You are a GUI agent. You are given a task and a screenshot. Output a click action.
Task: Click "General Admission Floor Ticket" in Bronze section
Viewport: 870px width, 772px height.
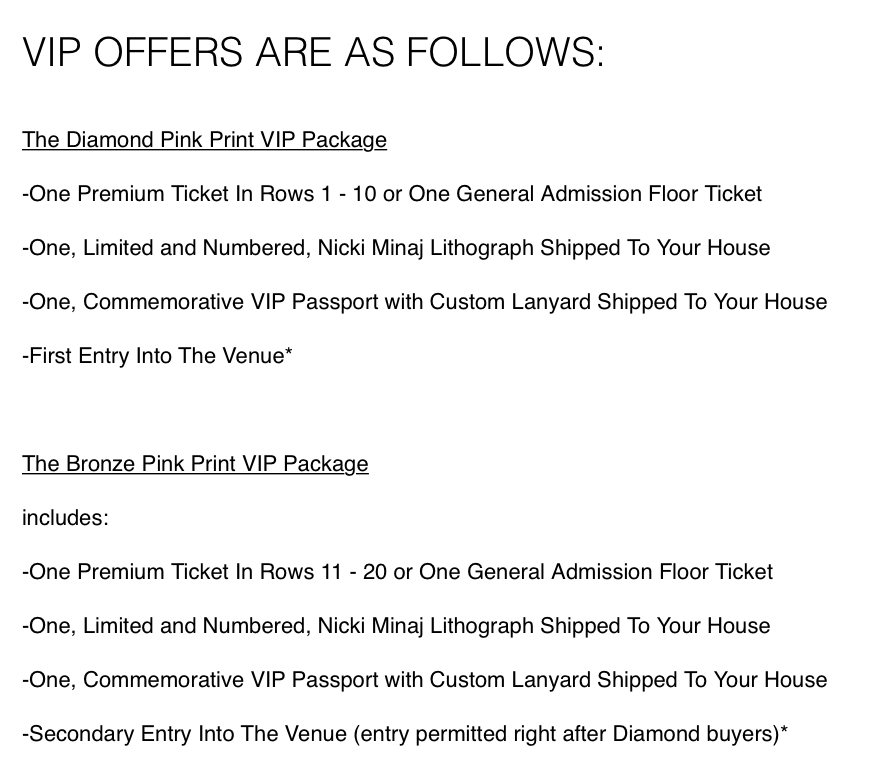point(620,572)
